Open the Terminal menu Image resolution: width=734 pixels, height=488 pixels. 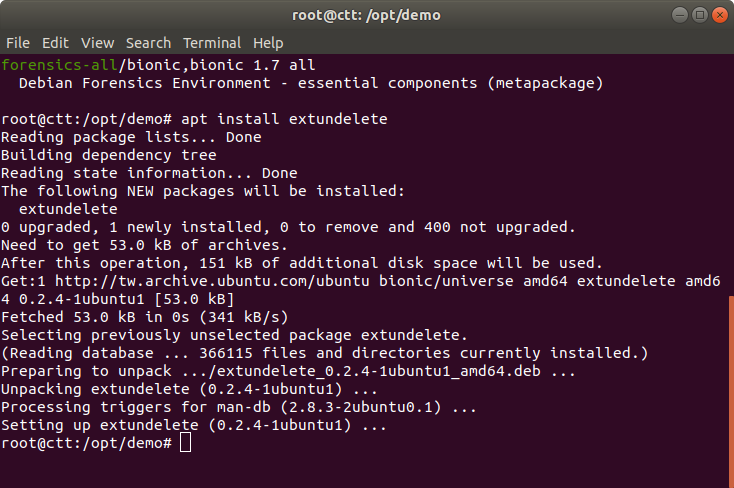(212, 43)
